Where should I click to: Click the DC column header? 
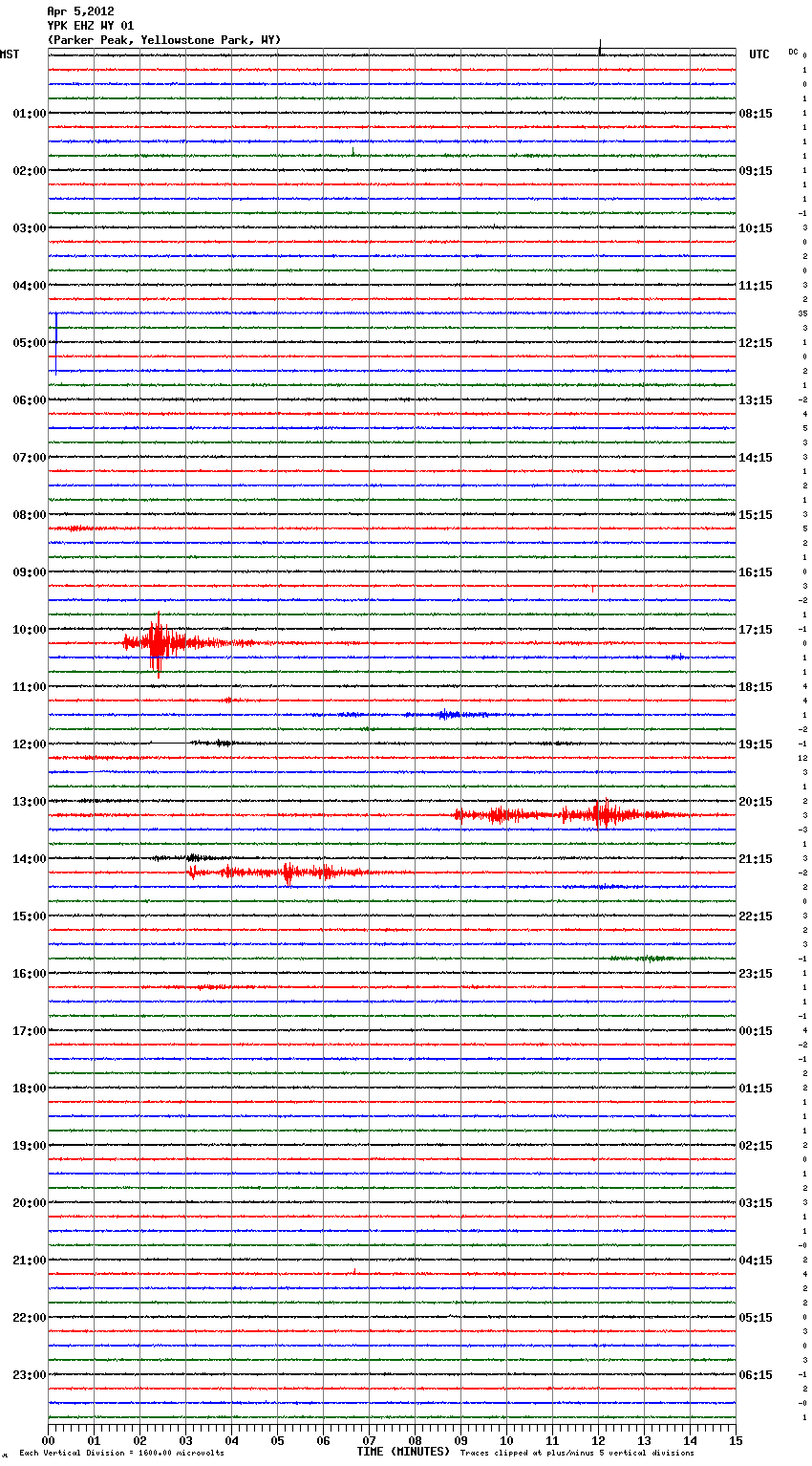[x=793, y=52]
